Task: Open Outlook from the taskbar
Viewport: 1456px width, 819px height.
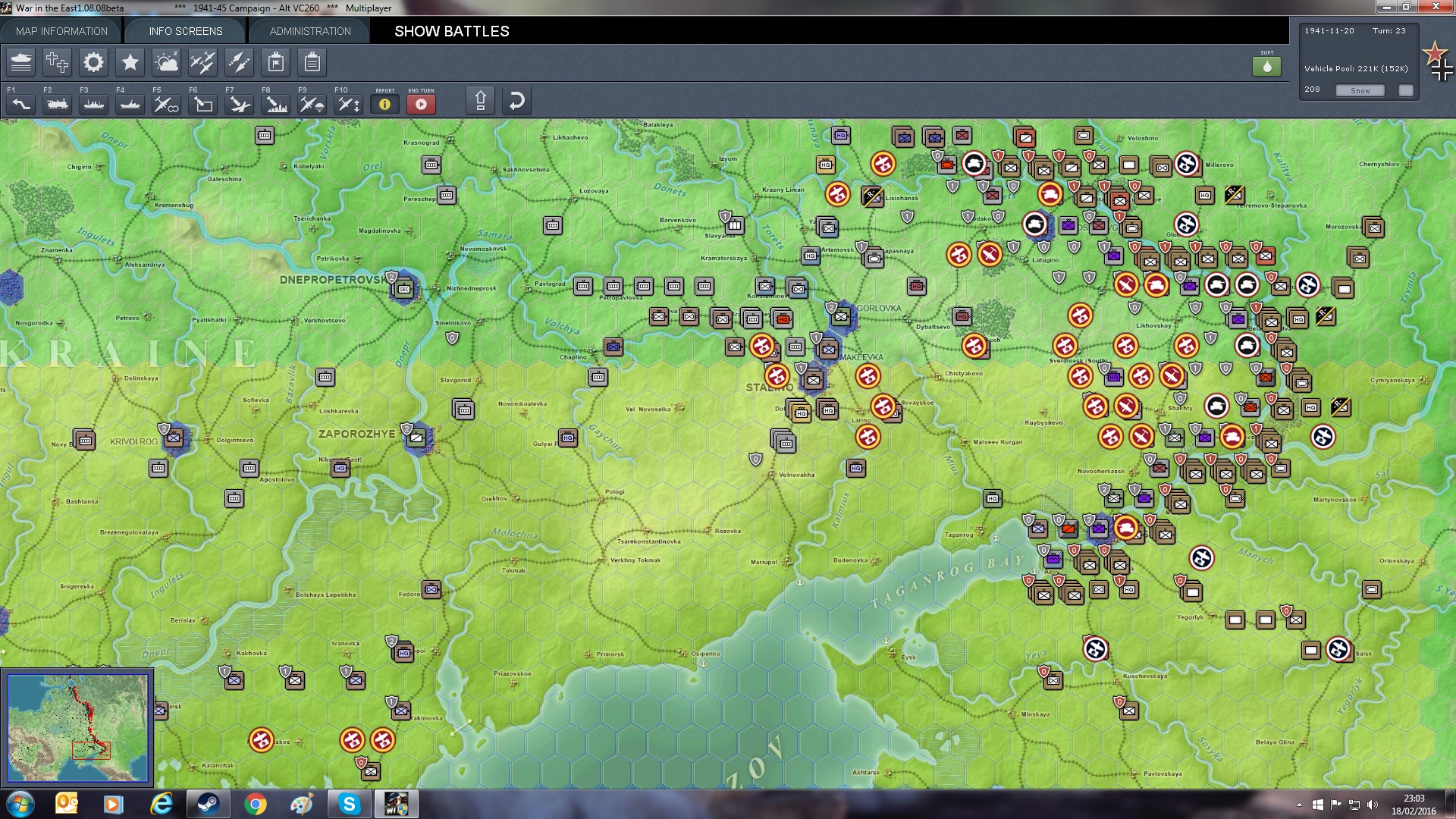Action: [x=67, y=804]
